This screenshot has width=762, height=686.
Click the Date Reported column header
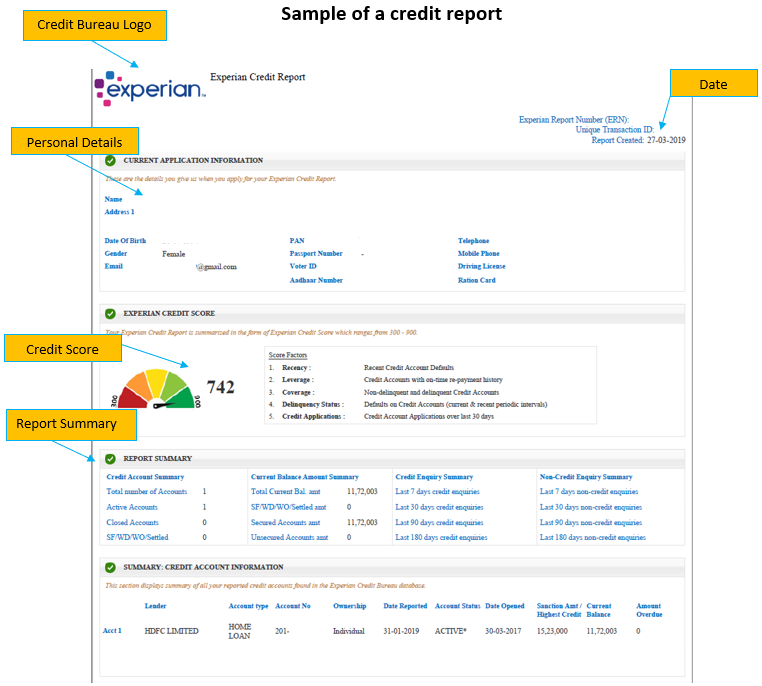pyautogui.click(x=405, y=606)
